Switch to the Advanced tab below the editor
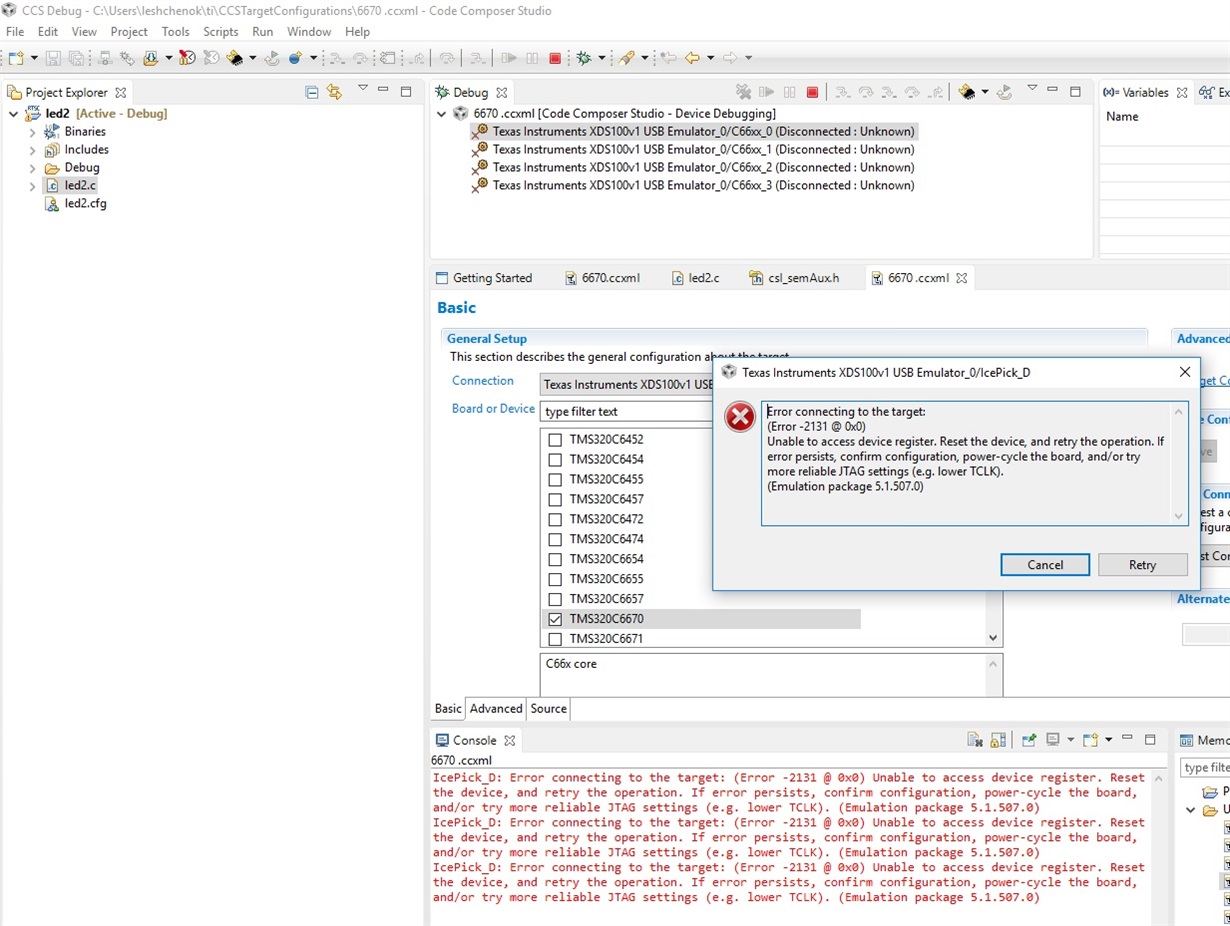The image size is (1230, 926). [496, 708]
